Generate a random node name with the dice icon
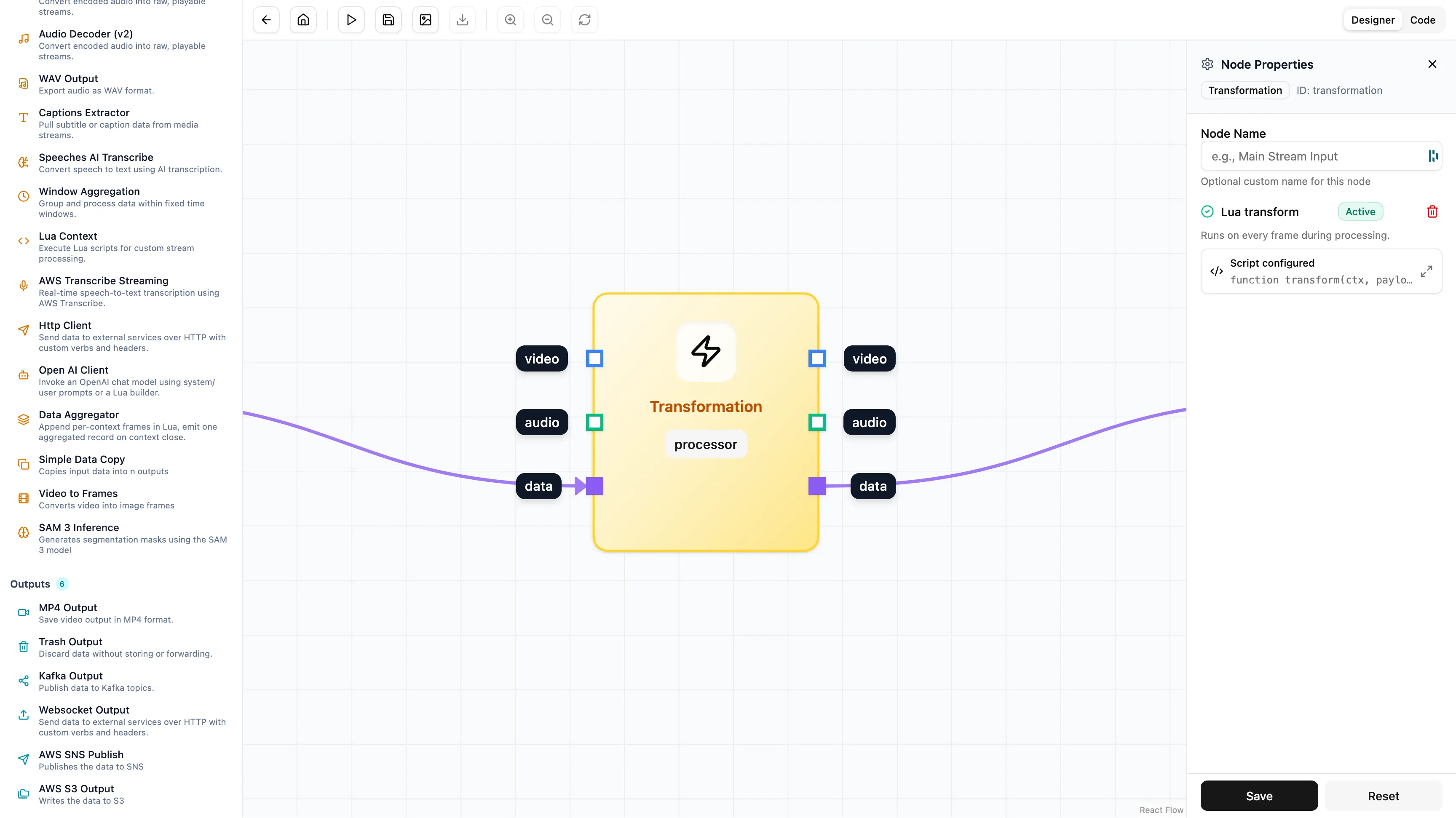The width and height of the screenshot is (1456, 818). [1432, 156]
